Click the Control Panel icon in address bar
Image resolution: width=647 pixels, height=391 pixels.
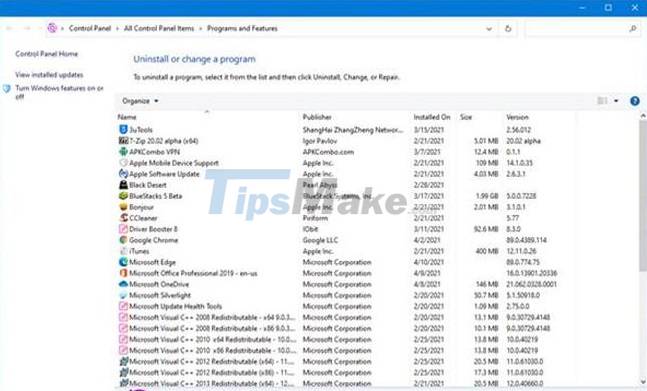pyautogui.click(x=52, y=28)
